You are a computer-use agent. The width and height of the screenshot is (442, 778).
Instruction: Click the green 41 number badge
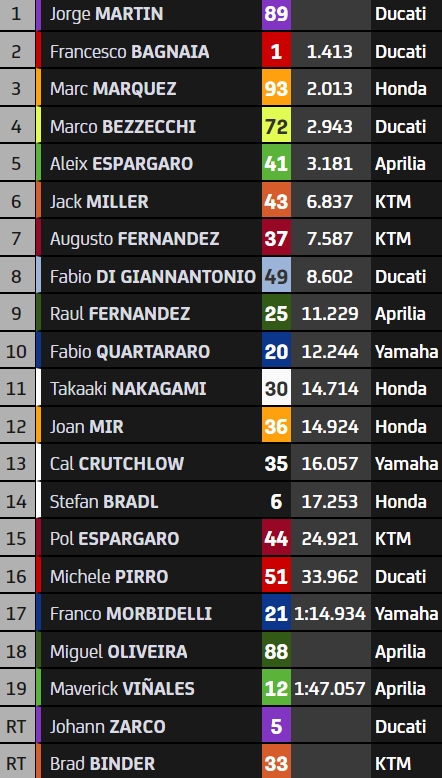pos(276,164)
